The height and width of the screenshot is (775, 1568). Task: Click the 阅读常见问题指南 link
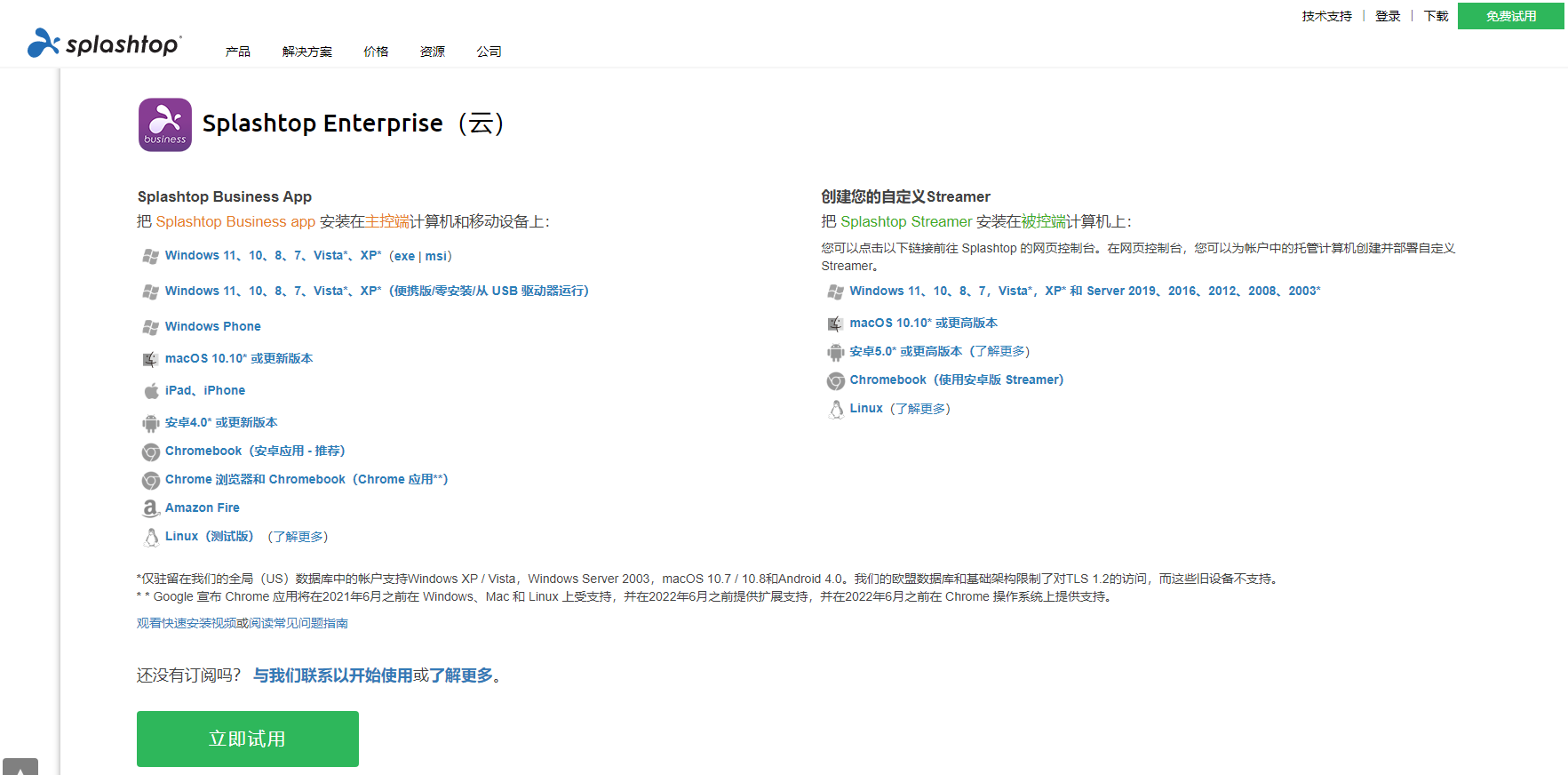tap(298, 623)
